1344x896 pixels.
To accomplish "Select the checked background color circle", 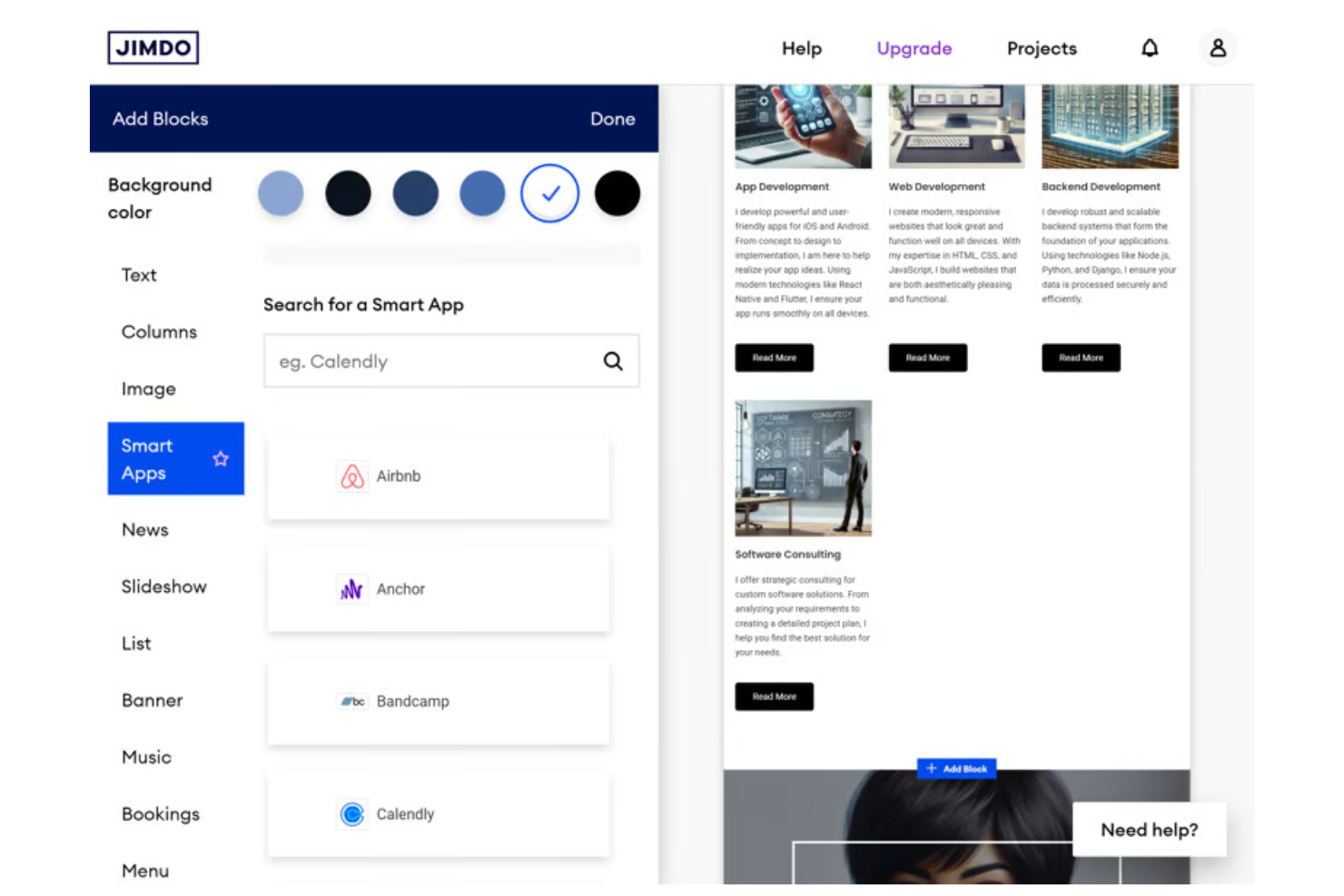I will 549,193.
